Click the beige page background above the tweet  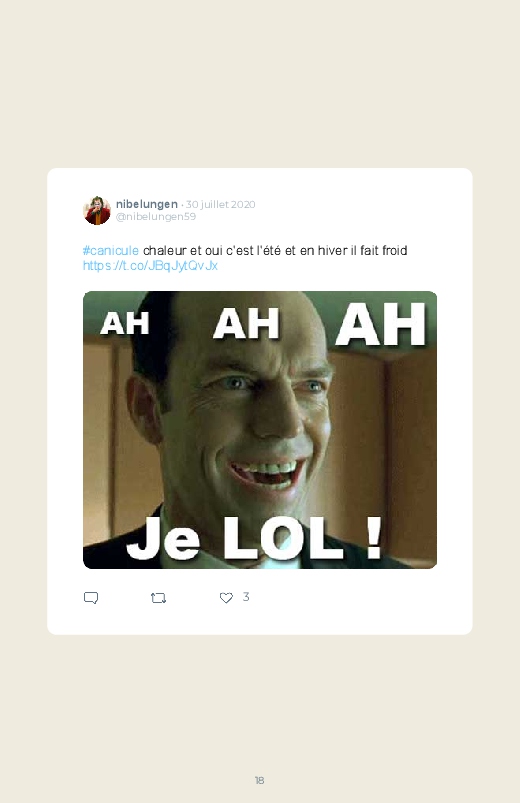point(260,82)
